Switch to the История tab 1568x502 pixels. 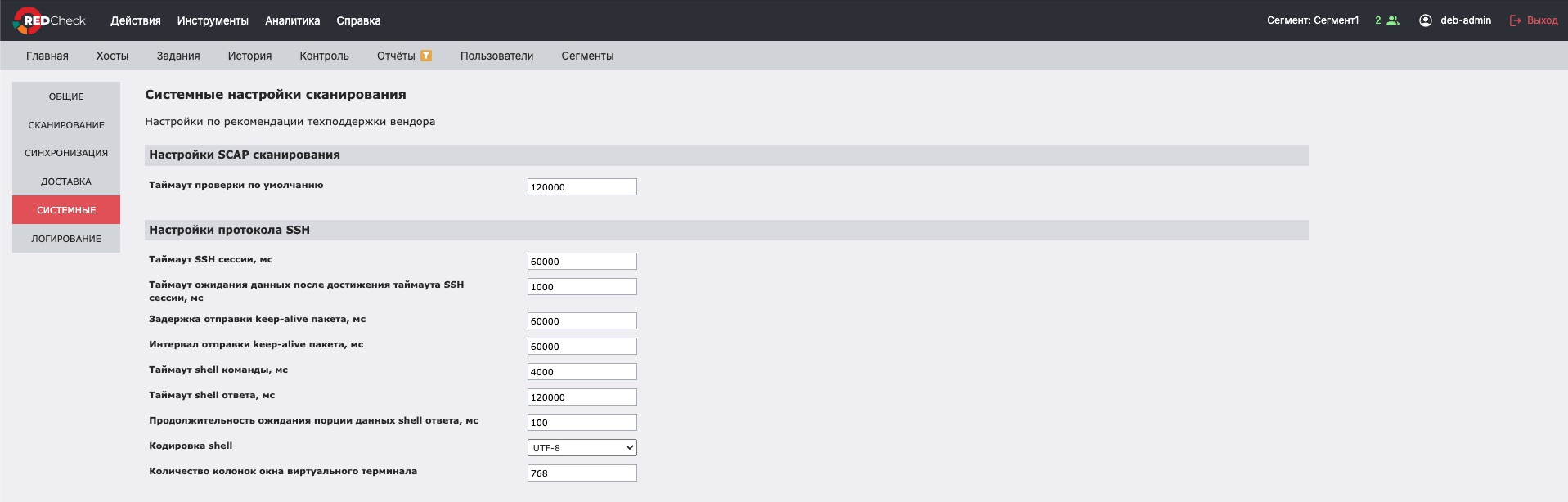tap(249, 56)
